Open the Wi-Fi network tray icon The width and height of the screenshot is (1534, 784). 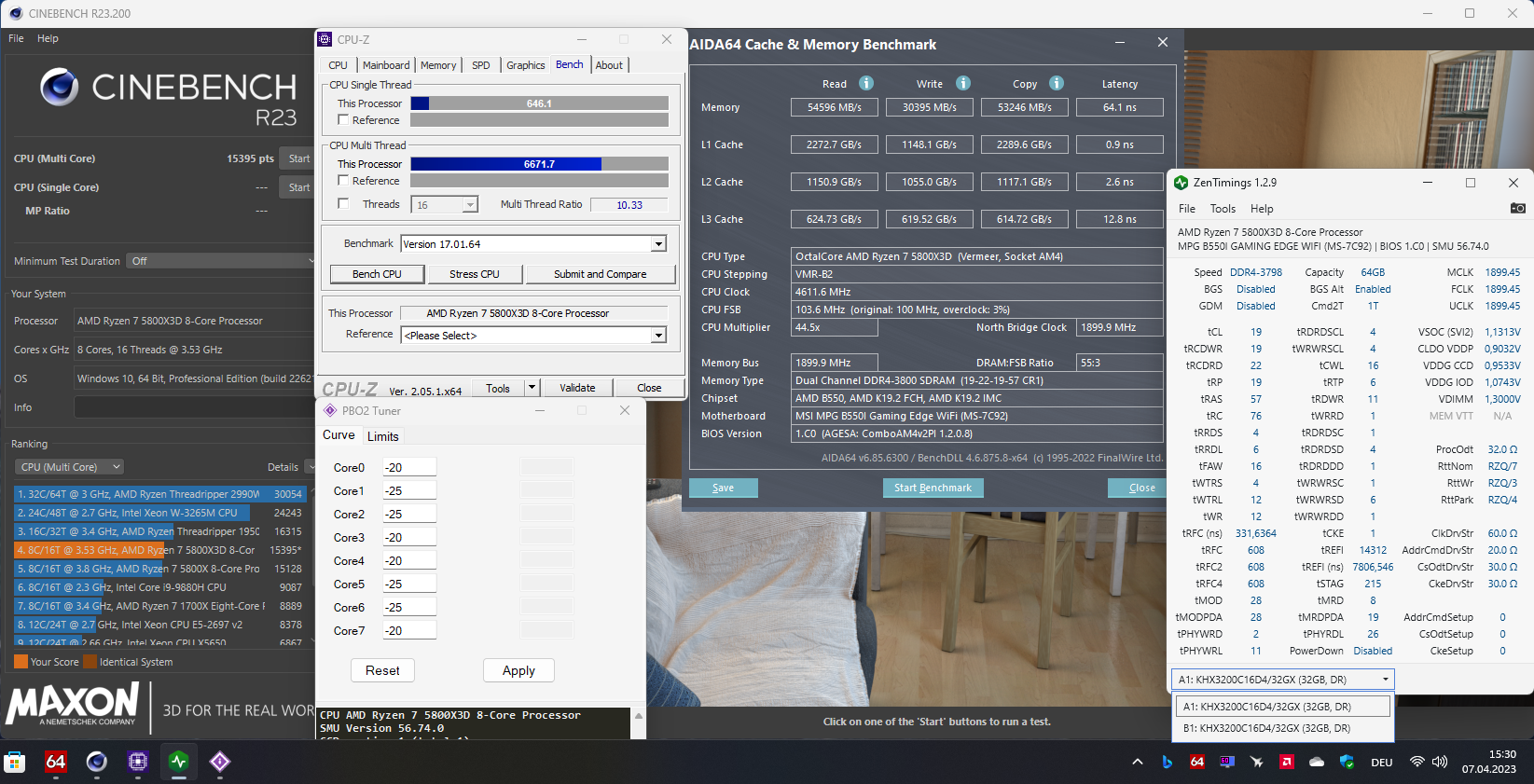(1417, 762)
